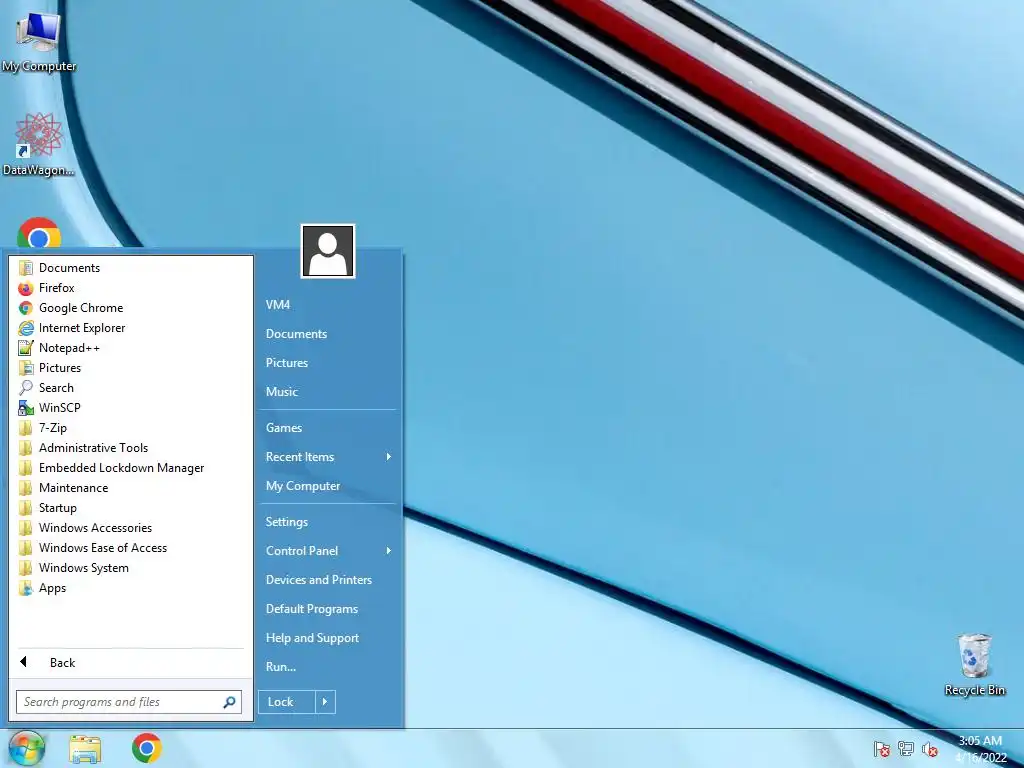Click the Start orb button
Image resolution: width=1024 pixels, height=768 pixels.
[x=27, y=748]
